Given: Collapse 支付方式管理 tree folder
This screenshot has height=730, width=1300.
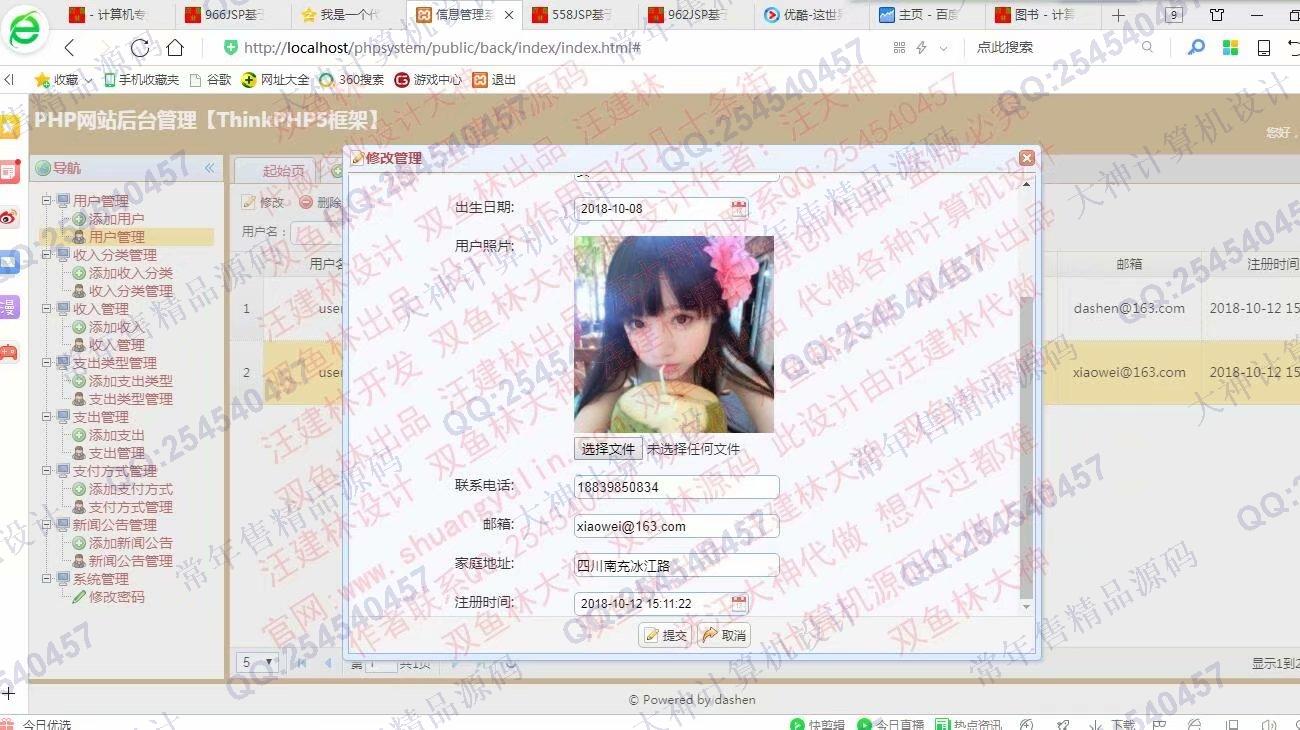Looking at the screenshot, I should (x=46, y=471).
